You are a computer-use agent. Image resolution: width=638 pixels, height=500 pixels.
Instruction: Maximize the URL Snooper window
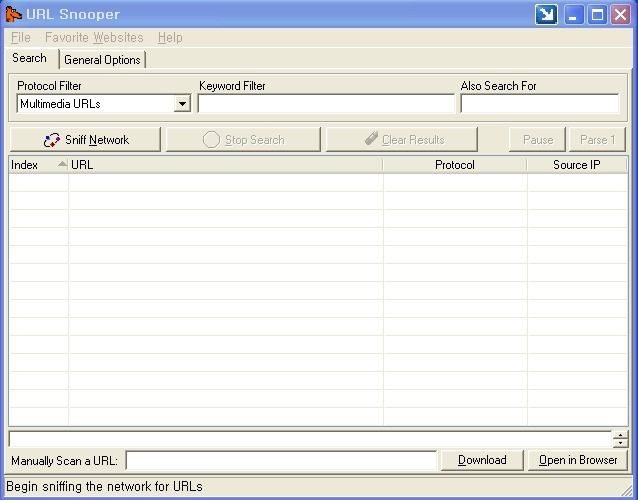597,15
